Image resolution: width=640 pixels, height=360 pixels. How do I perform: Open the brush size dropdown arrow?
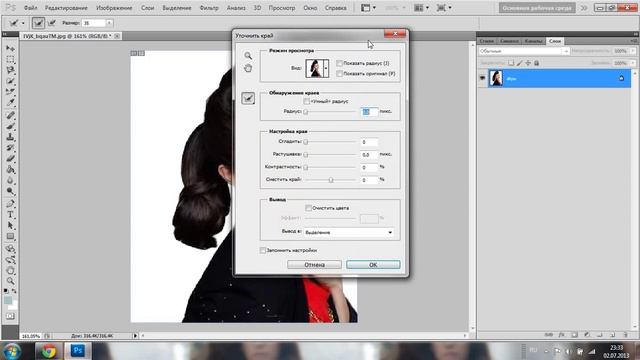pyautogui.click(x=109, y=23)
